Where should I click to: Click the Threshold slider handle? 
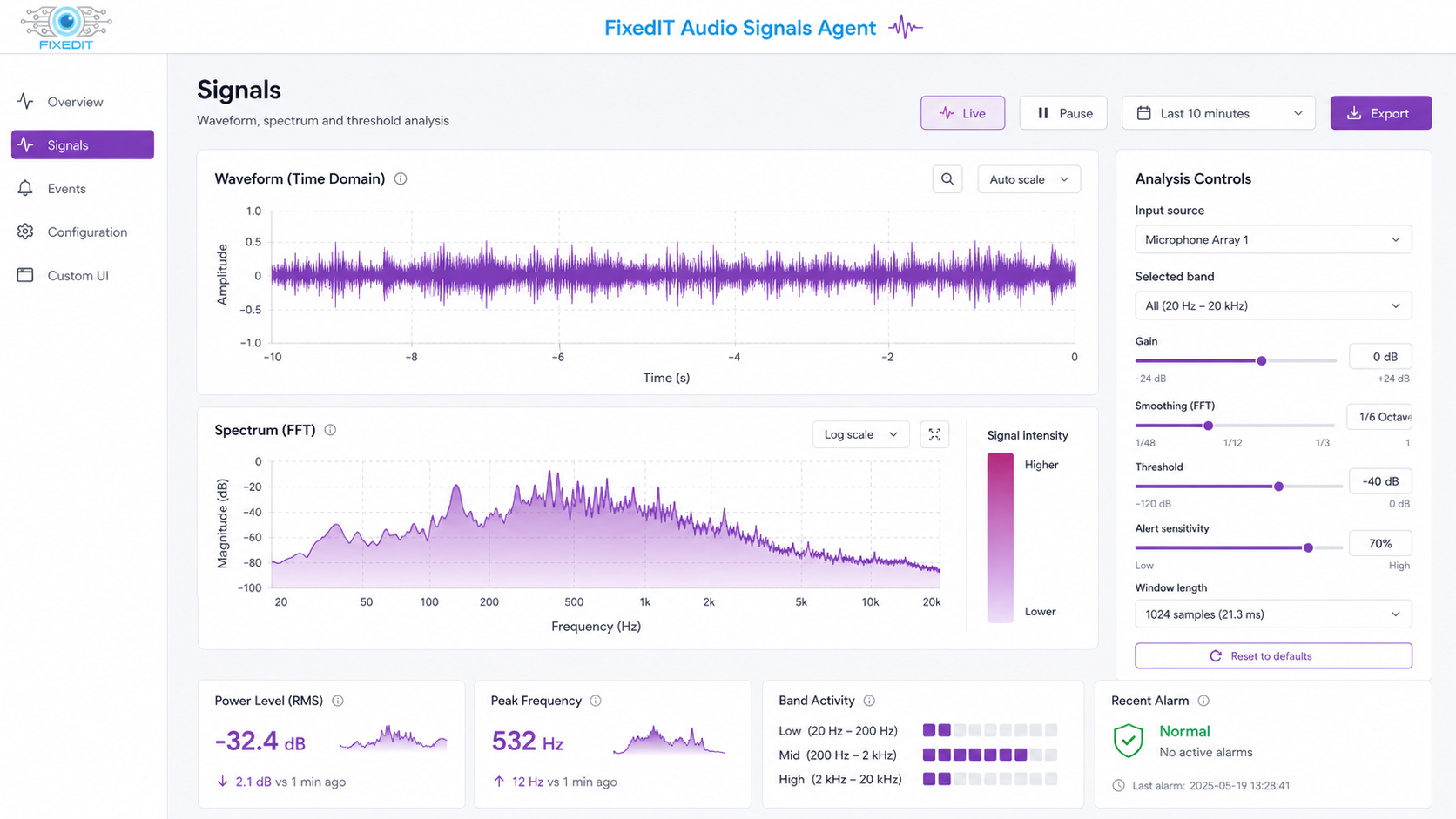point(1278,487)
